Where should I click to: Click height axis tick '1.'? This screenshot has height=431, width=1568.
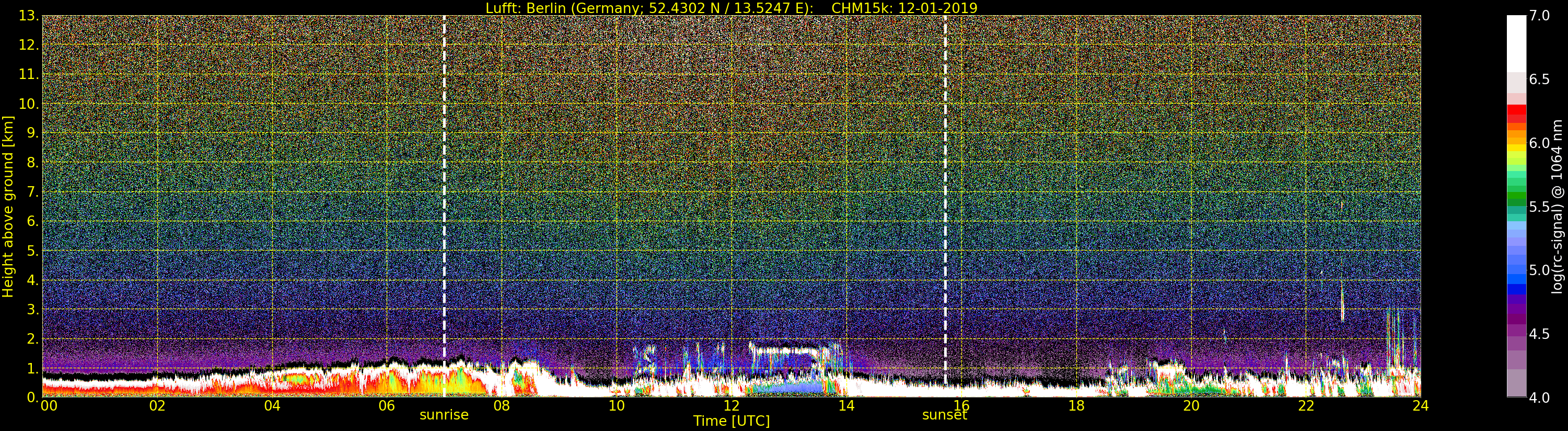(33, 368)
